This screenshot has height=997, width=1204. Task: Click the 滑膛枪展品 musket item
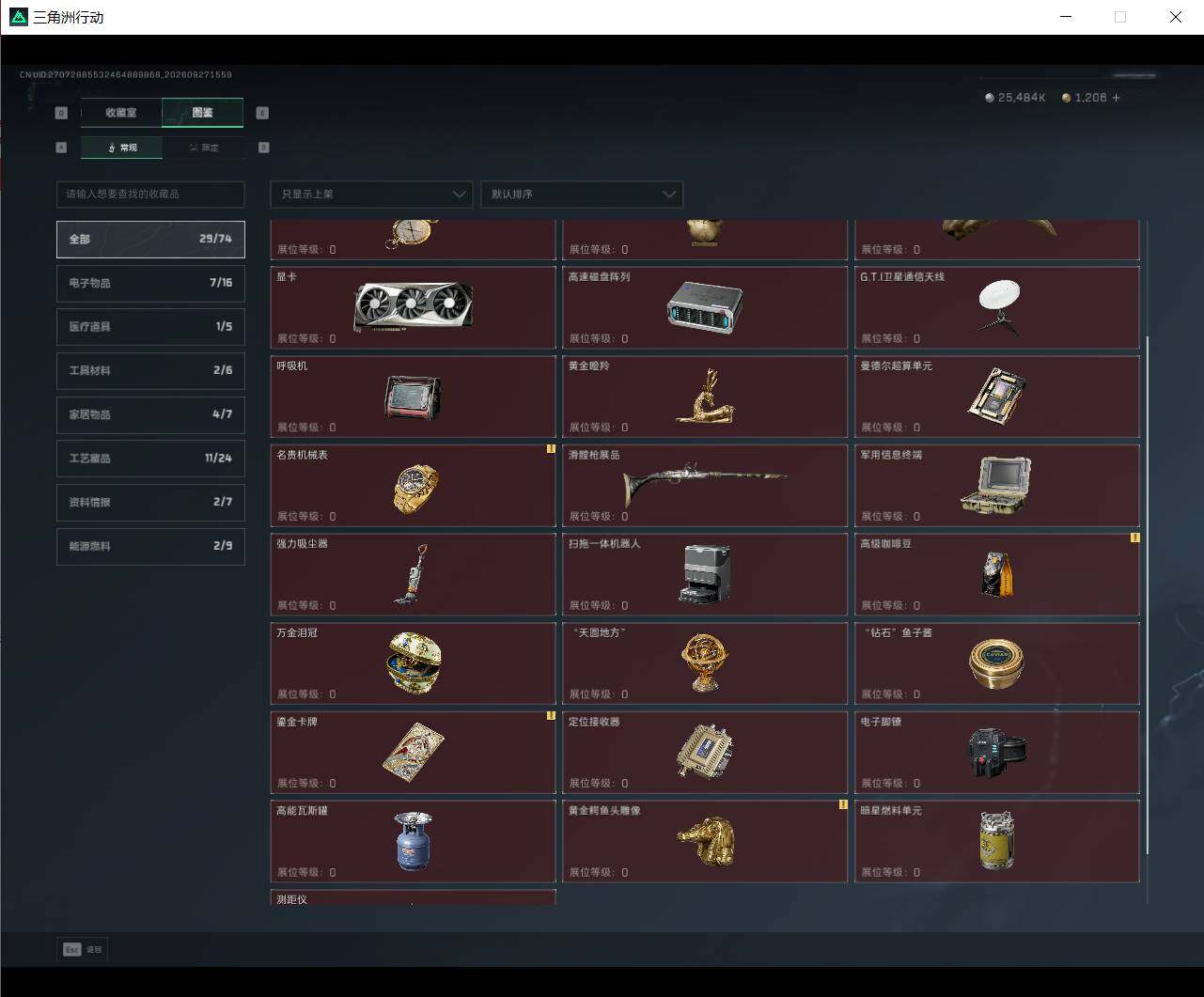pos(705,486)
